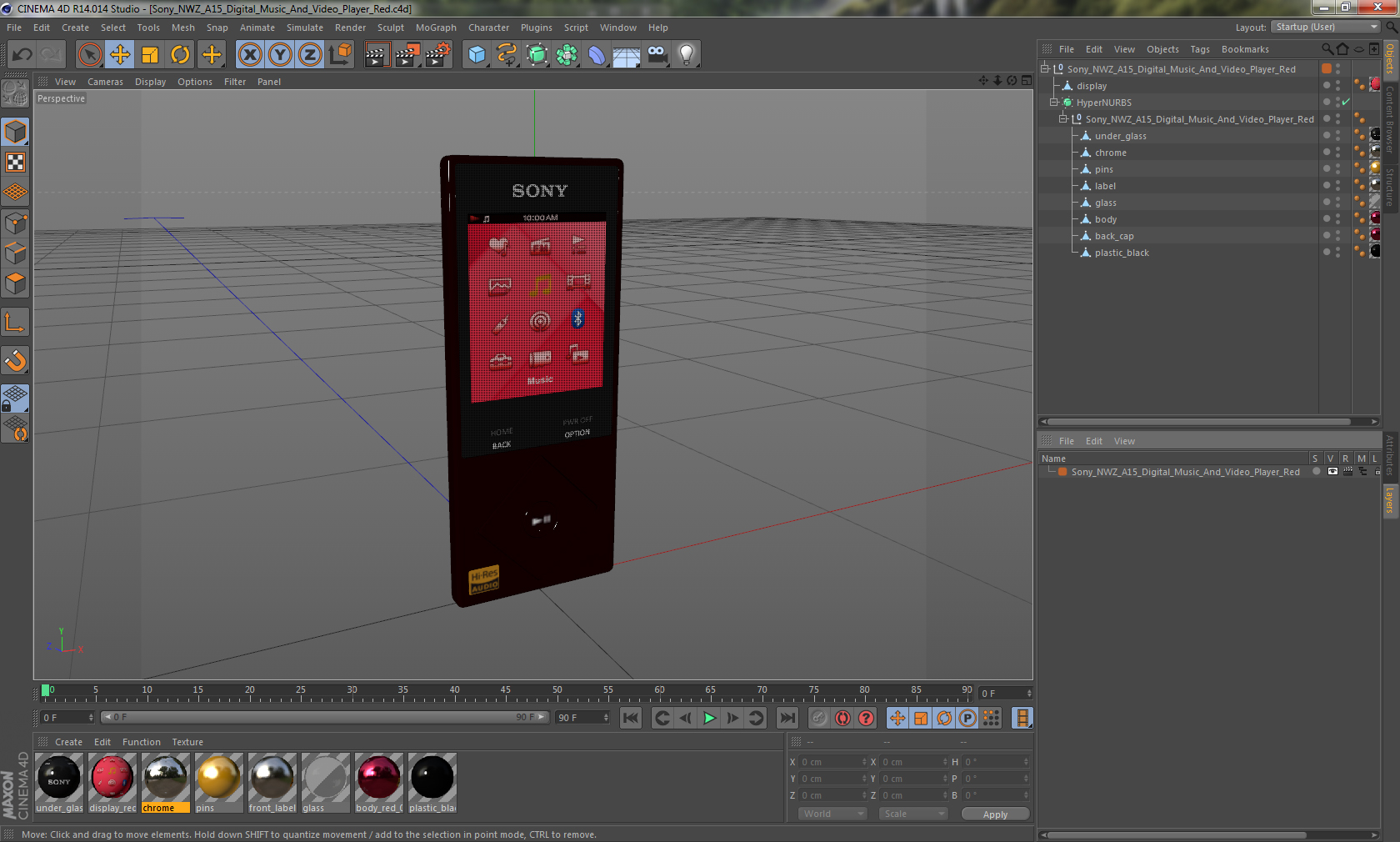The height and width of the screenshot is (842, 1400).
Task: Toggle HyperNURBS enabled checkmark
Action: (x=1345, y=103)
